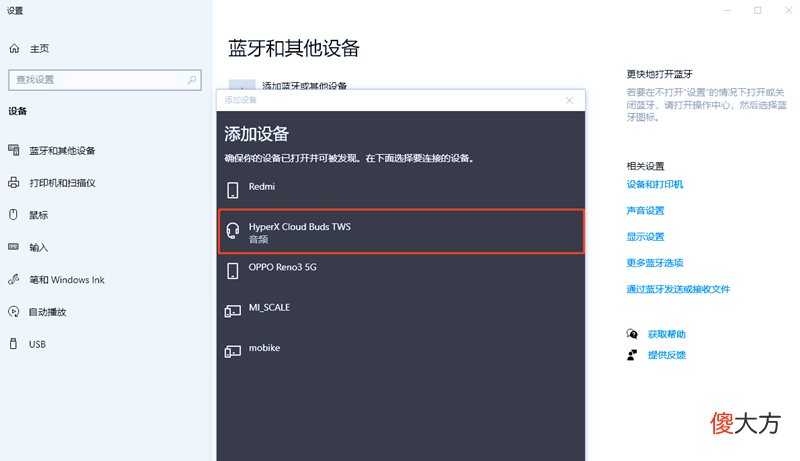Click the 提供反馈 link
This screenshot has height=461, width=800.
(x=666, y=355)
